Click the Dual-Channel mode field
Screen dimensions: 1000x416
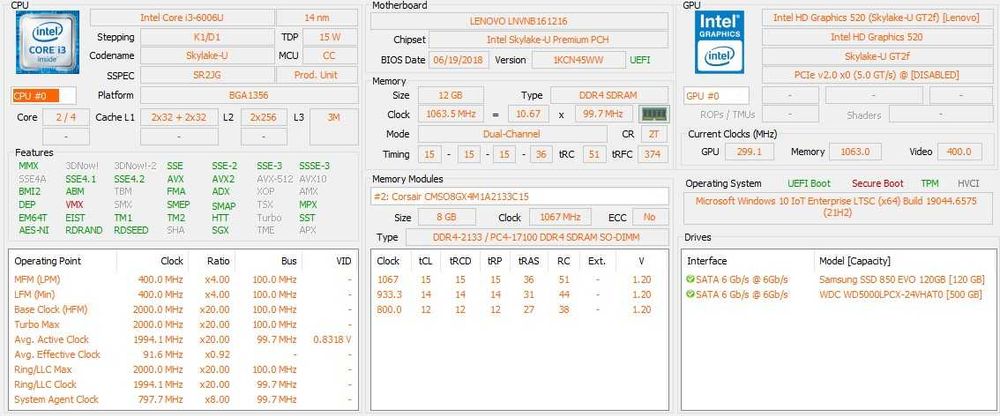512,134
